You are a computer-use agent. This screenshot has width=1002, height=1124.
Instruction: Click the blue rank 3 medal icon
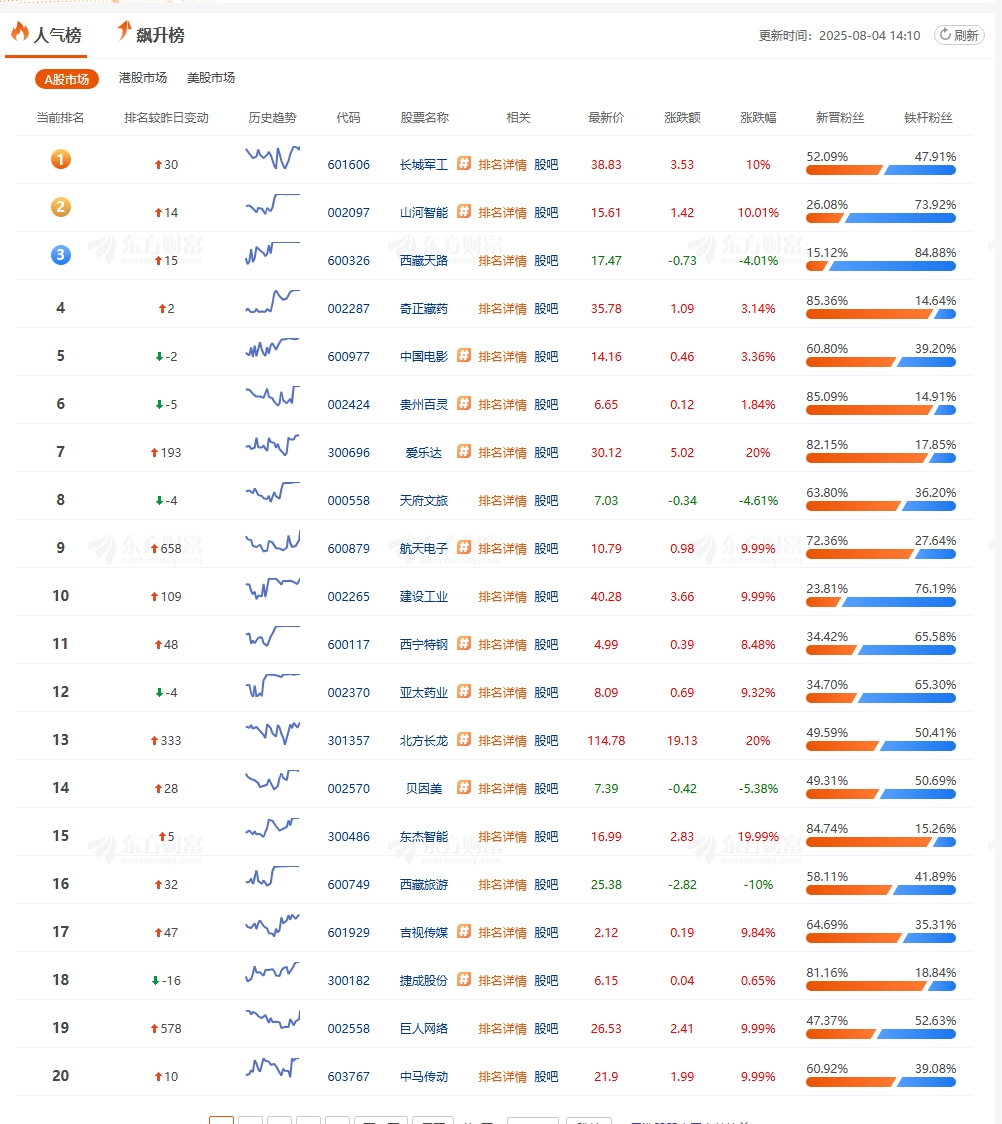click(60, 256)
